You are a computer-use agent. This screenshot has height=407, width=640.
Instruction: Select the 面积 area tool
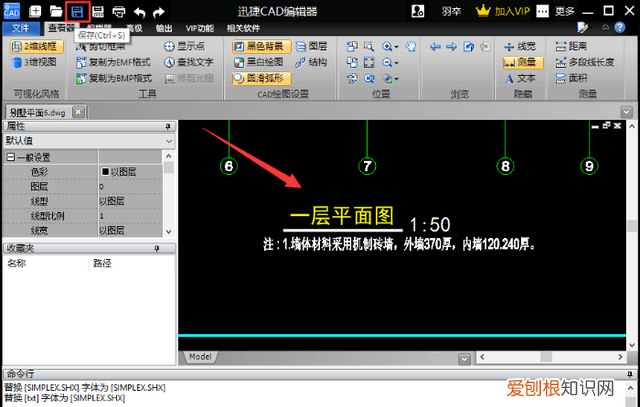571,78
